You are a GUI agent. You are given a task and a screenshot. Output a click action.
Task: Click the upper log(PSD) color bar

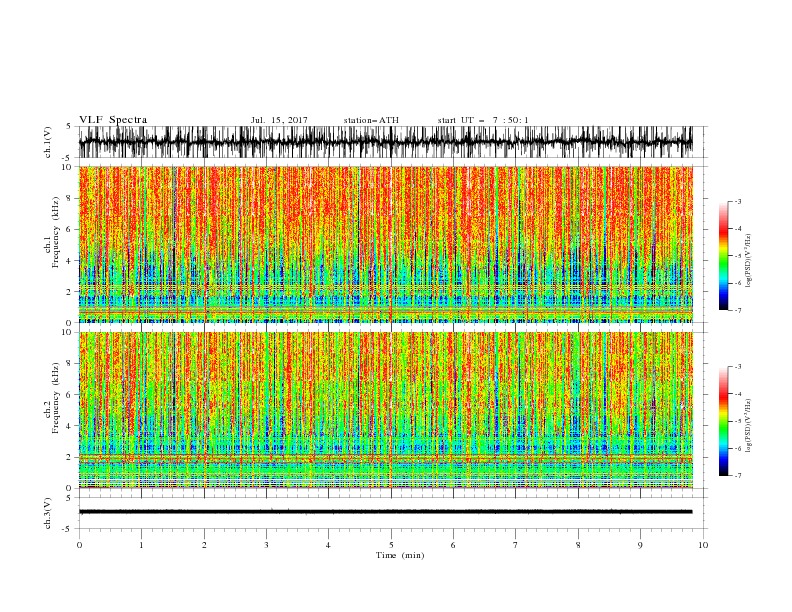(723, 256)
